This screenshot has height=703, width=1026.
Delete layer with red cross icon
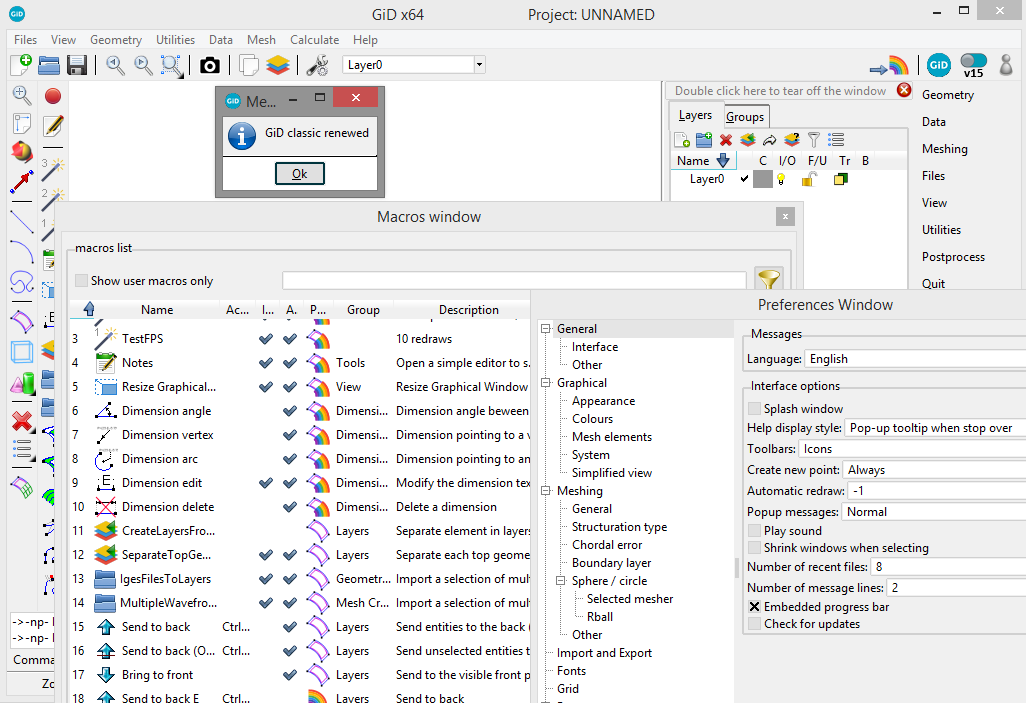tap(726, 139)
